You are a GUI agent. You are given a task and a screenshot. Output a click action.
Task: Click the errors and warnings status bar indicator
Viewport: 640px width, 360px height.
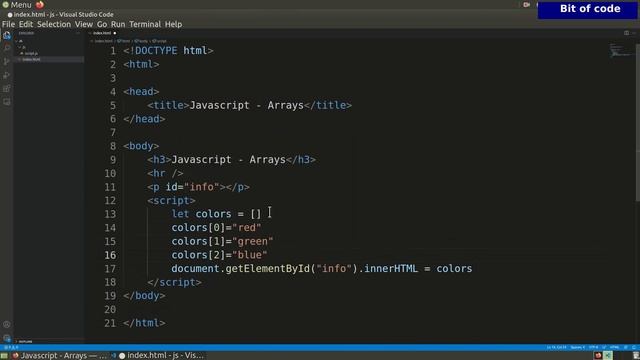tap(11, 348)
